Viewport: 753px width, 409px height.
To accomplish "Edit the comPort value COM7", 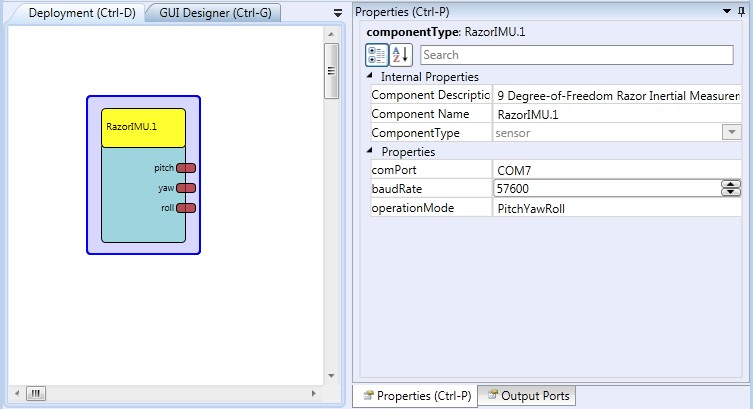I will coord(617,170).
